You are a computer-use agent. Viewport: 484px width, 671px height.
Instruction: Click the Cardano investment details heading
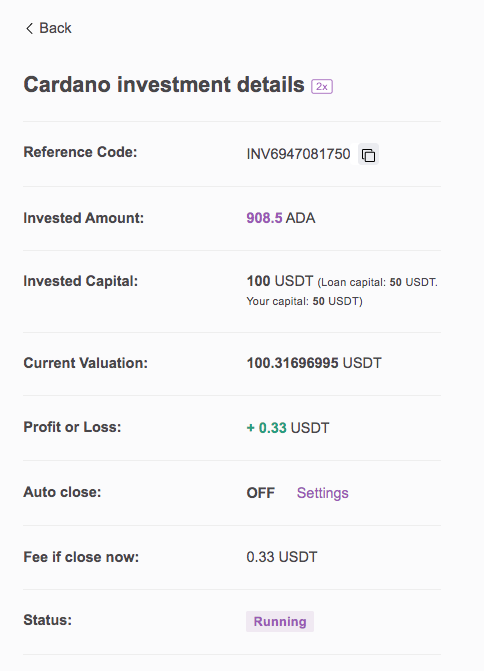pos(164,84)
